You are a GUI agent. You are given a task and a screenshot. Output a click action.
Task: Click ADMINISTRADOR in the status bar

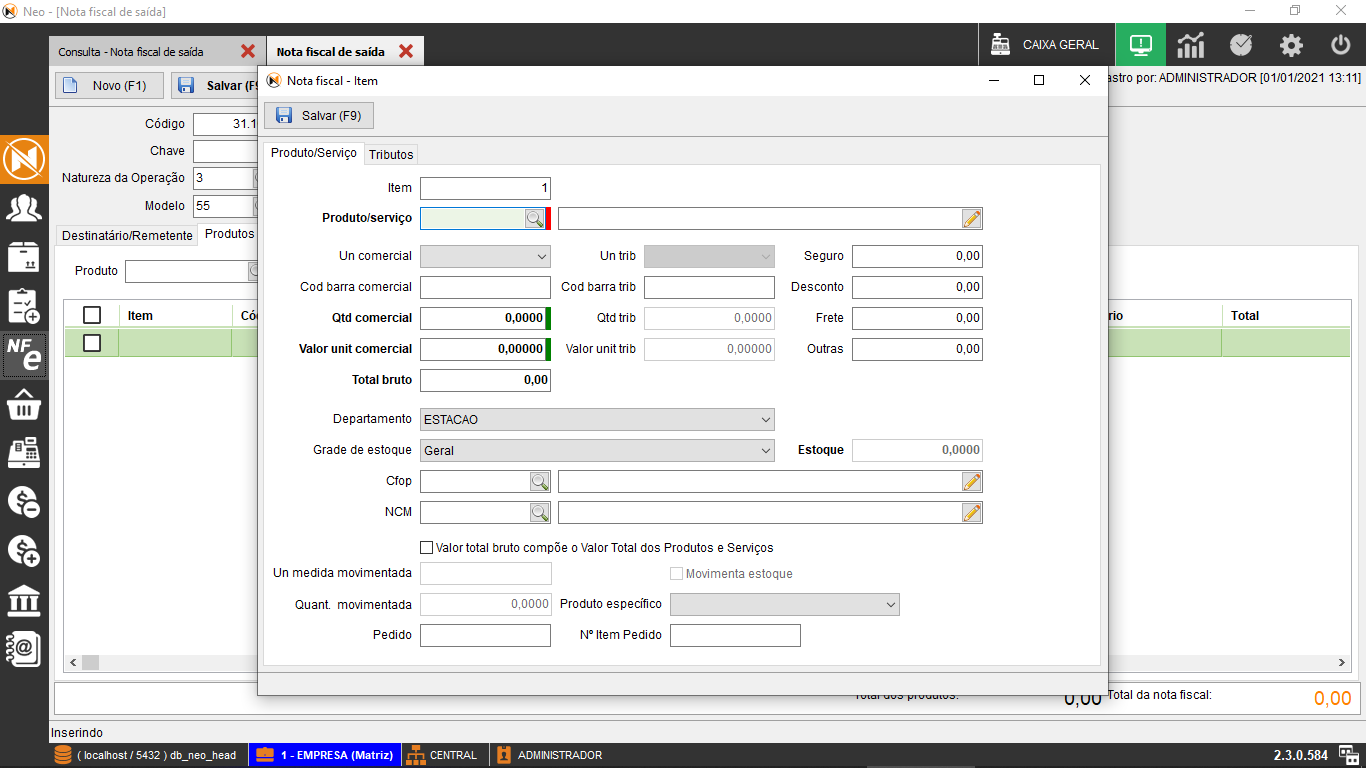(x=550, y=755)
